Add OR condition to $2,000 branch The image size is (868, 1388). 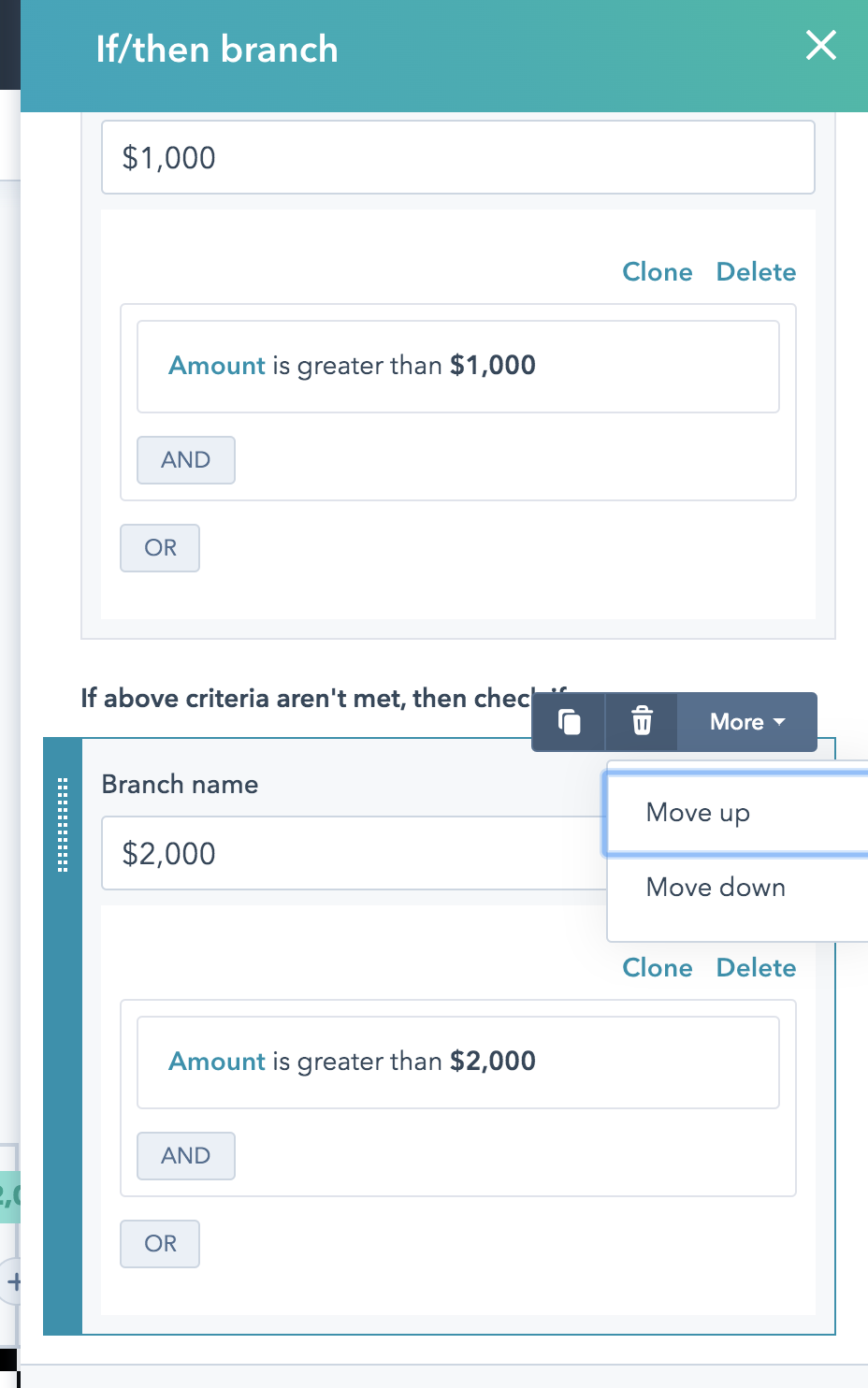click(160, 1244)
